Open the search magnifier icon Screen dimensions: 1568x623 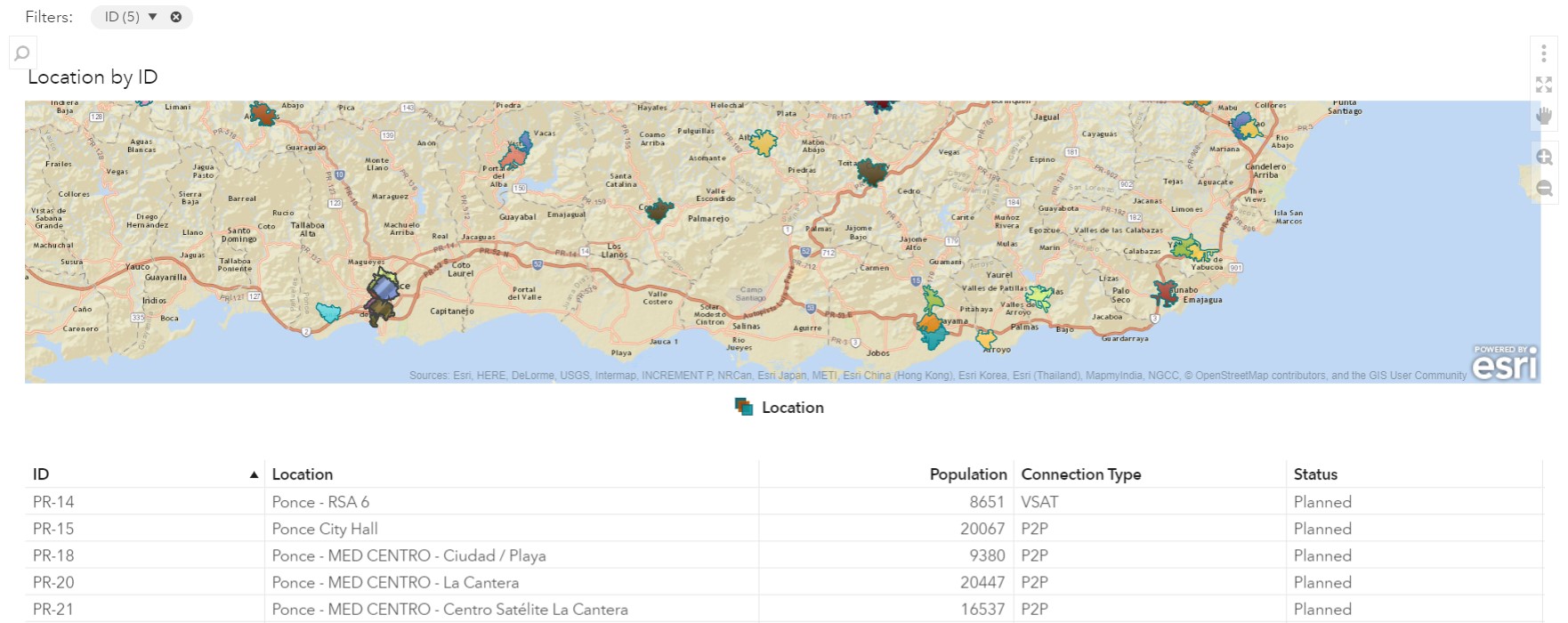(x=22, y=53)
